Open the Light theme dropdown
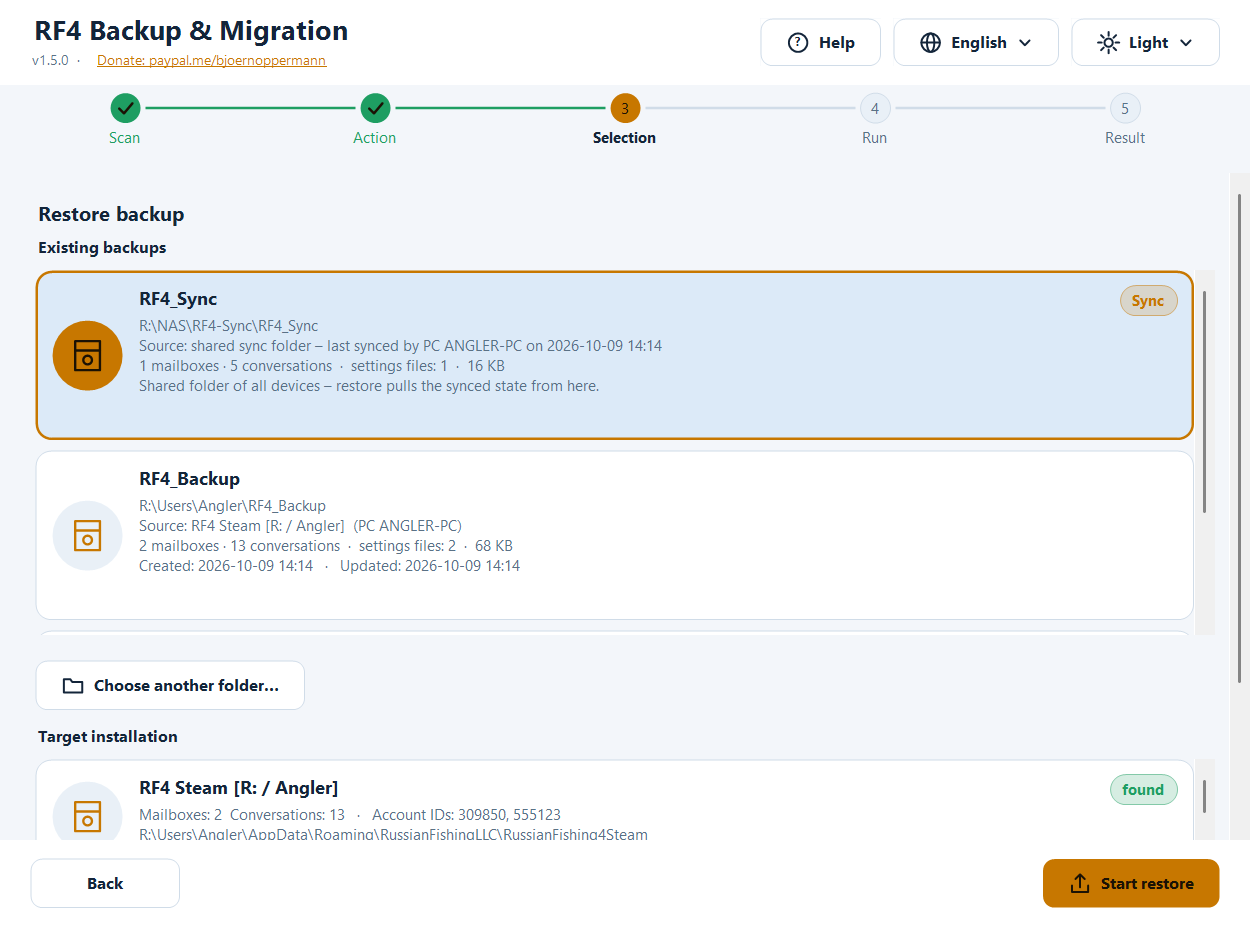 click(1146, 43)
